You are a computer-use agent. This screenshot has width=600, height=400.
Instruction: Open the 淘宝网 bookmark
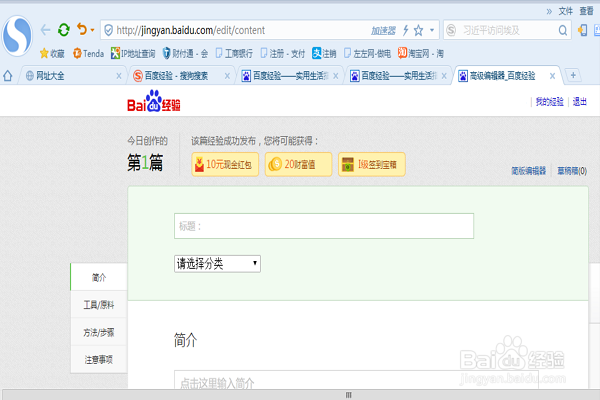click(421, 54)
